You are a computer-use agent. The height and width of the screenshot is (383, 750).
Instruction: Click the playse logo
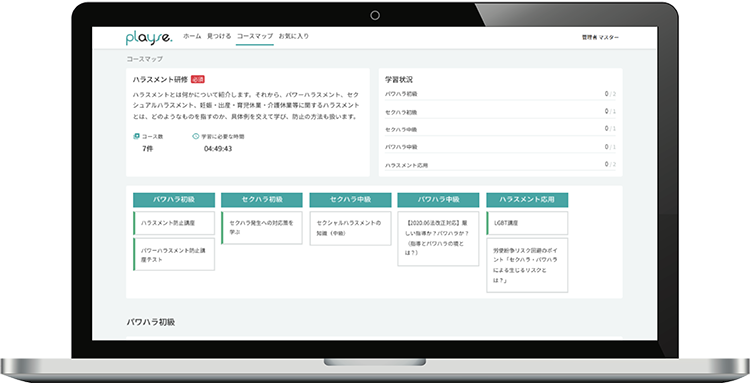[x=149, y=38]
